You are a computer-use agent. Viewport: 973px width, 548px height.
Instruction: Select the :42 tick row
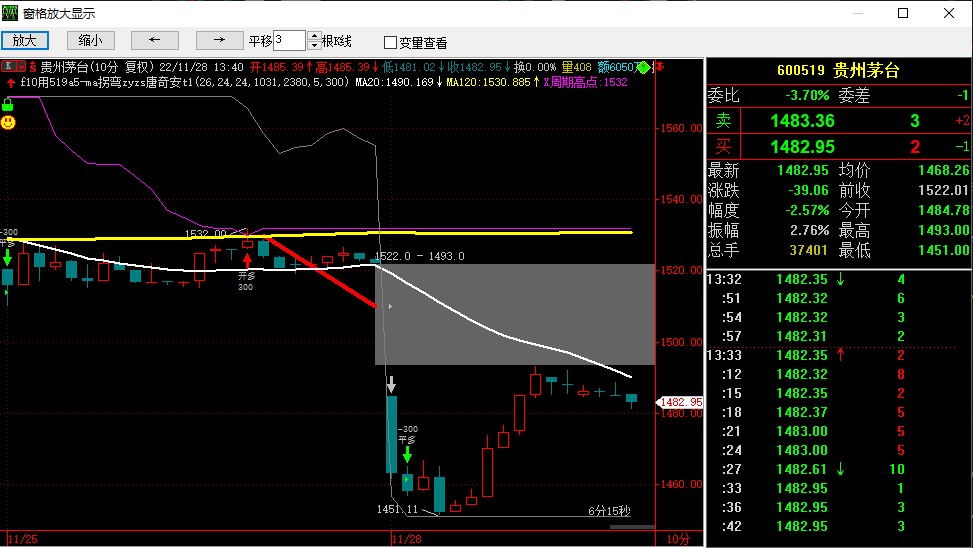839,526
